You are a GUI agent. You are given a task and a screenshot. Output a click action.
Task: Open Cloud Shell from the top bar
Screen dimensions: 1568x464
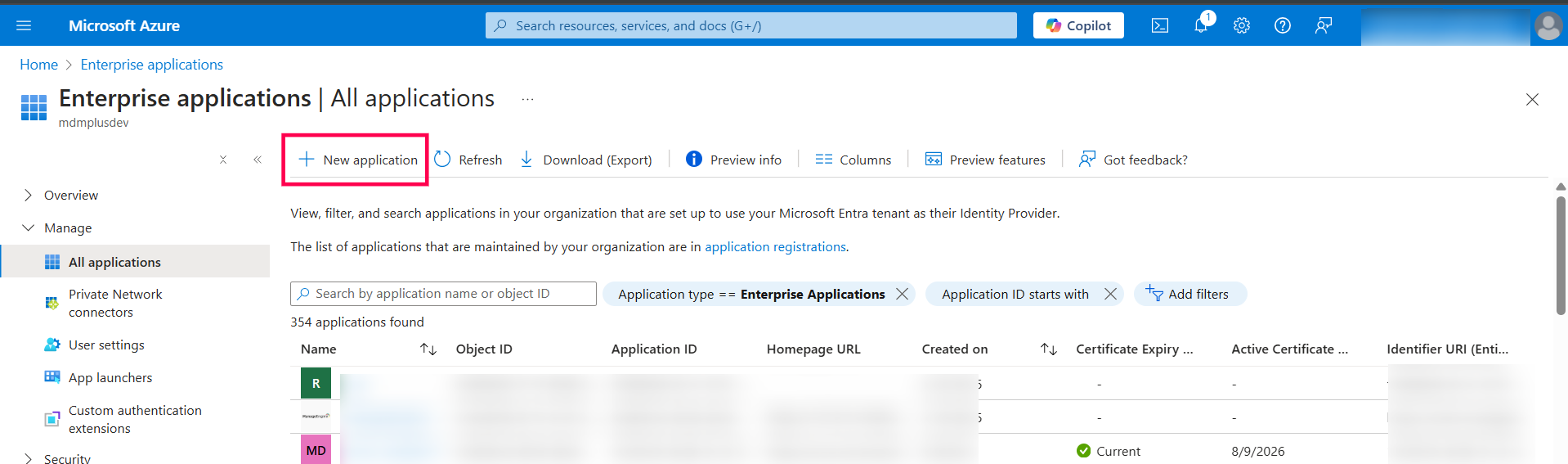(1159, 25)
